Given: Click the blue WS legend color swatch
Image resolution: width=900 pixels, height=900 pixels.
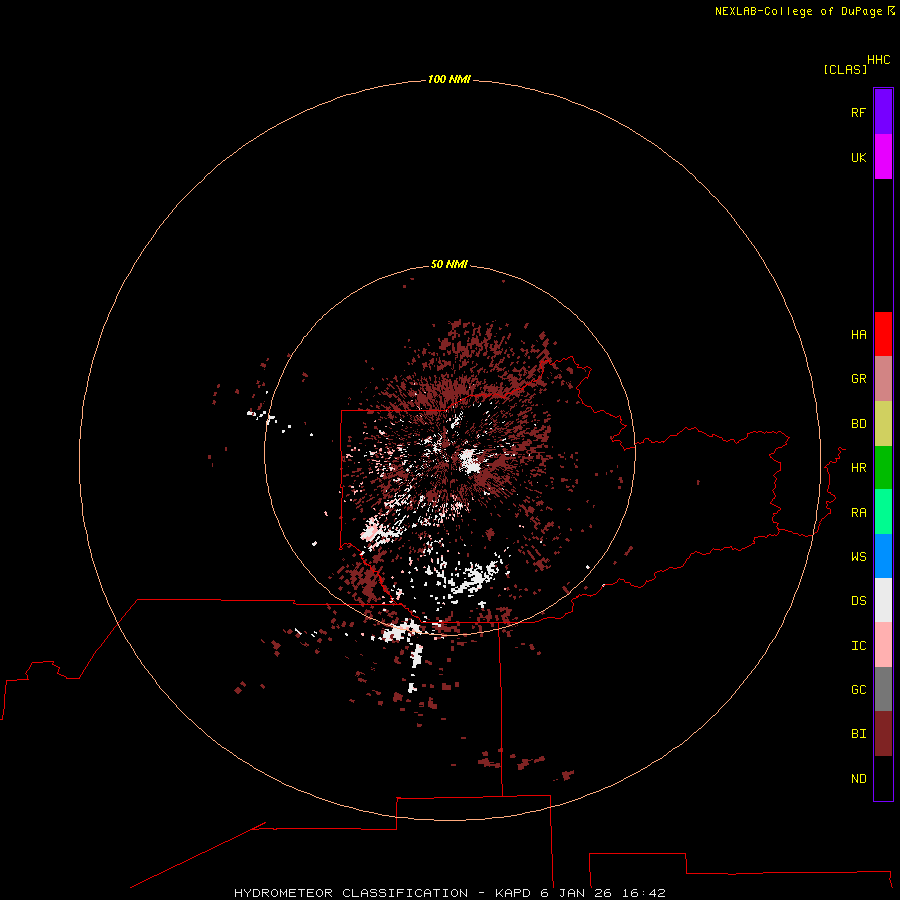Looking at the screenshot, I should [x=883, y=556].
